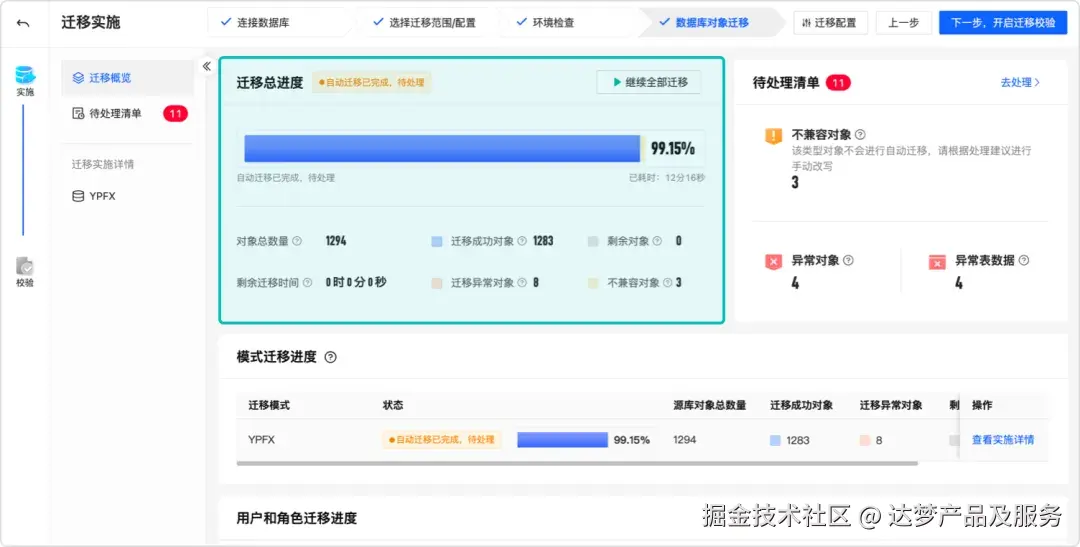Image resolution: width=1080 pixels, height=547 pixels.
Task: Open 待处理清单 in the sidebar
Action: point(115,114)
